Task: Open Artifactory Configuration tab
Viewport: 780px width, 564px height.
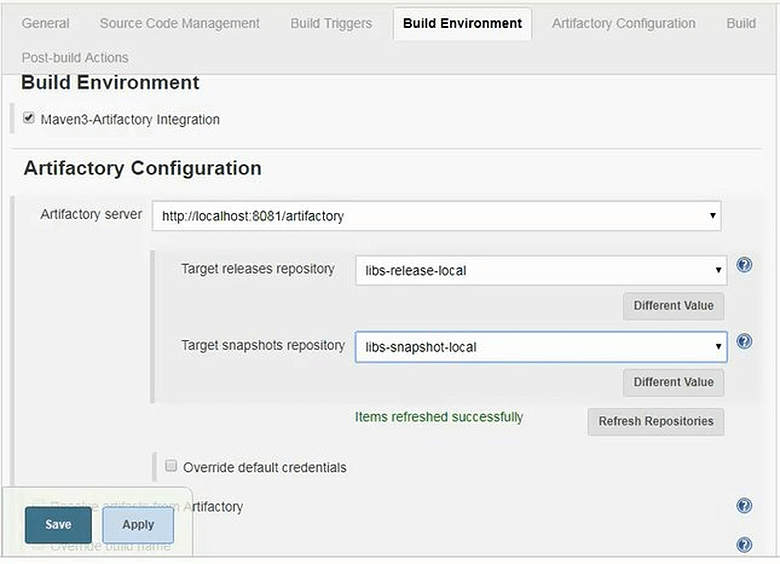Action: coord(623,23)
